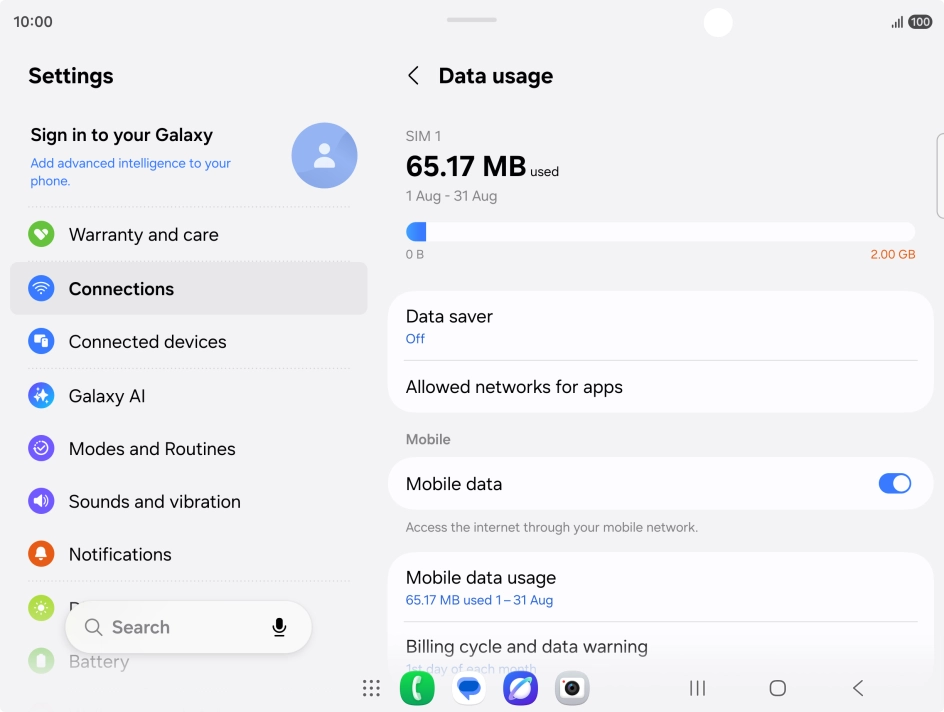The width and height of the screenshot is (944, 712).
Task: Tap the 0 B label under progress bar
Action: tap(415, 255)
